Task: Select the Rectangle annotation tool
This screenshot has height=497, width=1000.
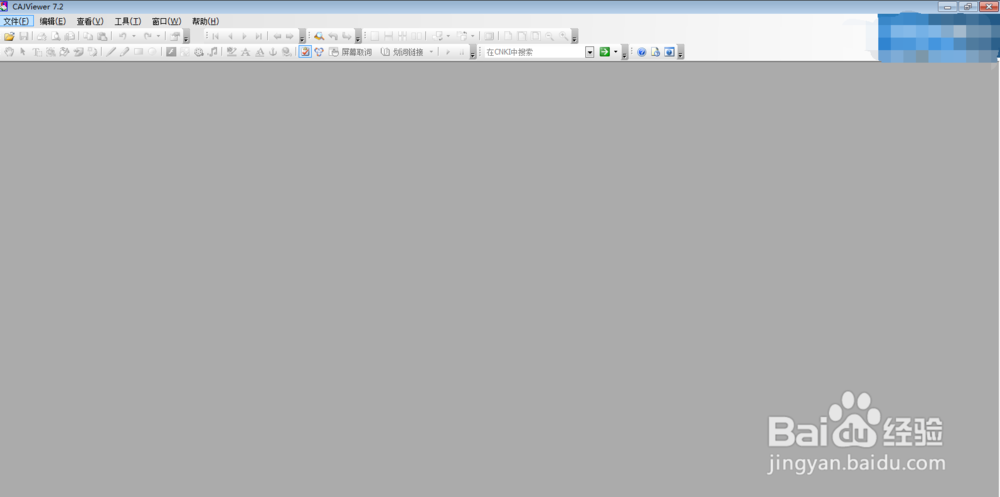Action: pos(138,52)
